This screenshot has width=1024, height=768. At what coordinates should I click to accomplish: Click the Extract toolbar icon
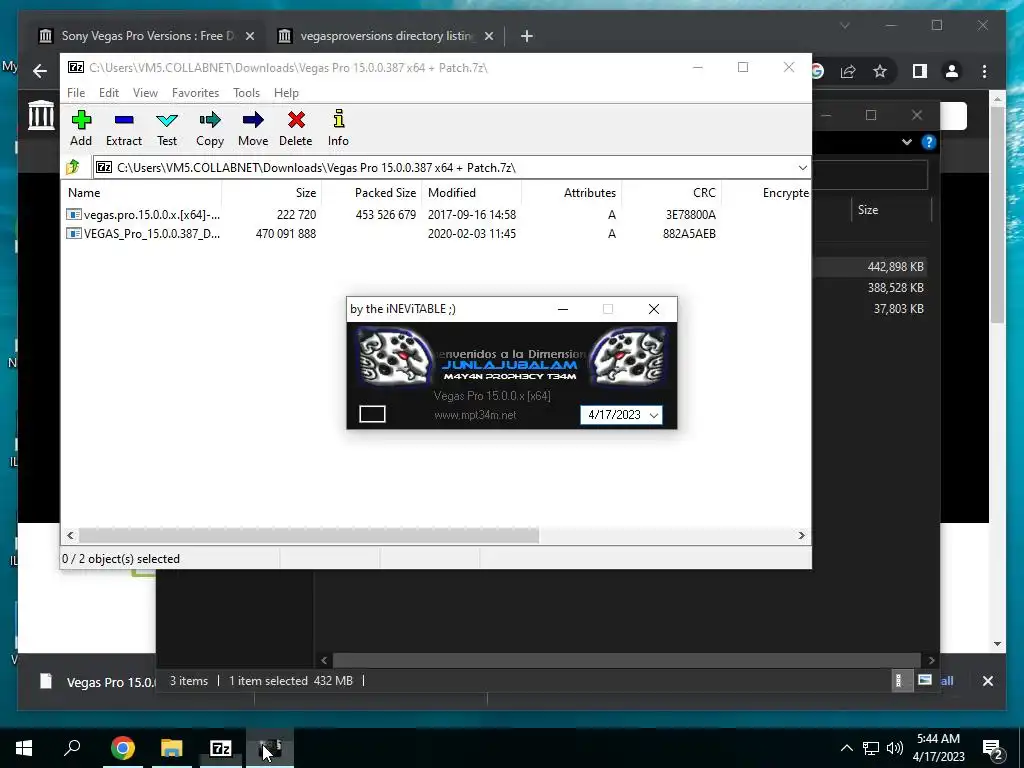(x=123, y=129)
